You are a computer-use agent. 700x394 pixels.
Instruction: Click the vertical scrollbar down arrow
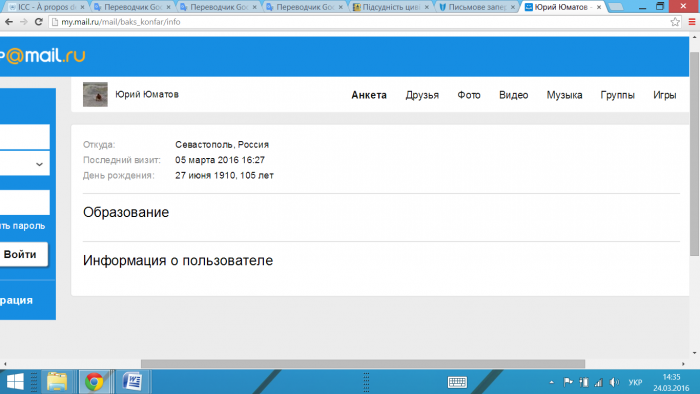point(694,353)
